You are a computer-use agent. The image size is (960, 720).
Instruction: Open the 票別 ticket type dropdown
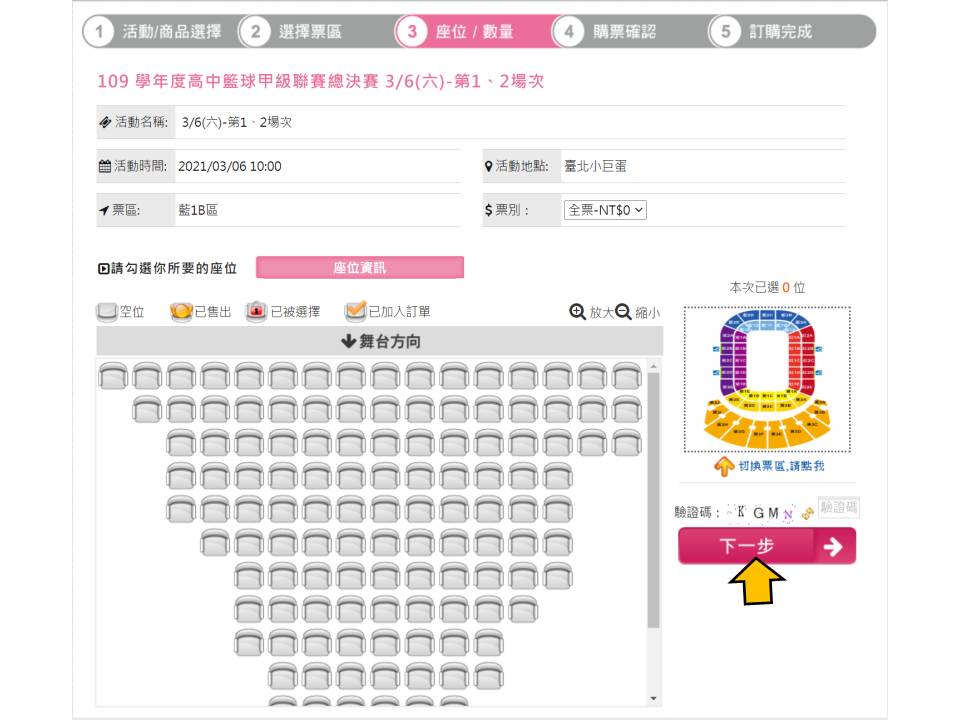[606, 211]
